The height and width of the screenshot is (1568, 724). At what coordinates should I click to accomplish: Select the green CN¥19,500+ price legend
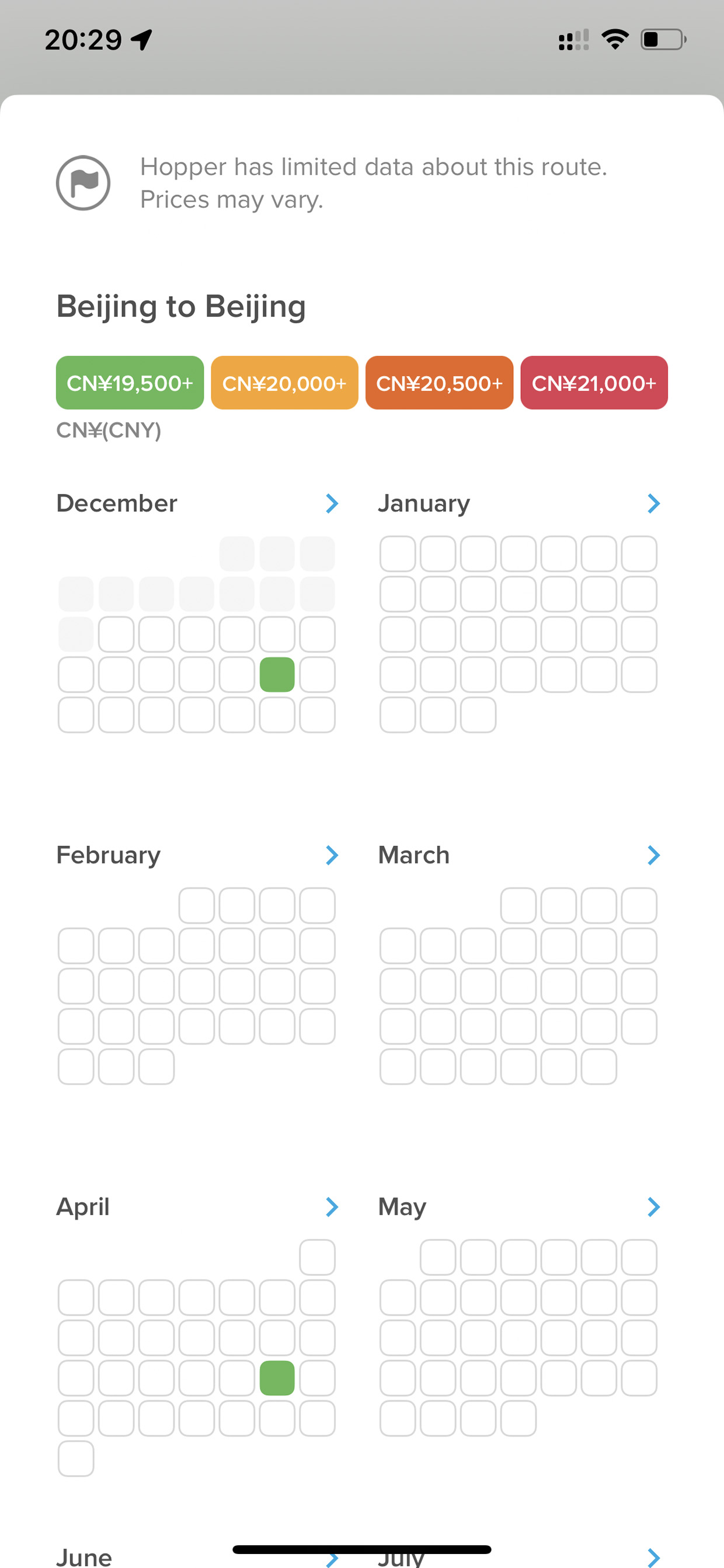point(130,383)
